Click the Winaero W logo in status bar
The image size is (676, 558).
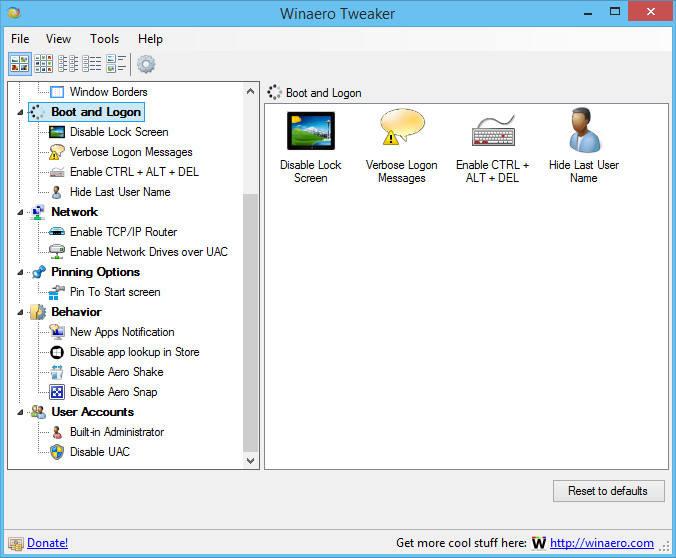pos(538,543)
